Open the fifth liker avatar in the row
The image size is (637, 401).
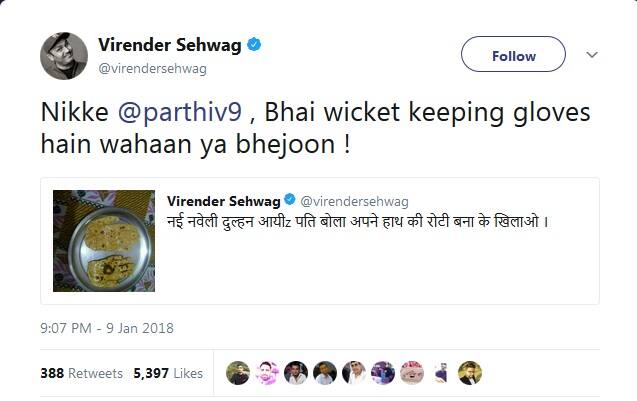tap(354, 373)
